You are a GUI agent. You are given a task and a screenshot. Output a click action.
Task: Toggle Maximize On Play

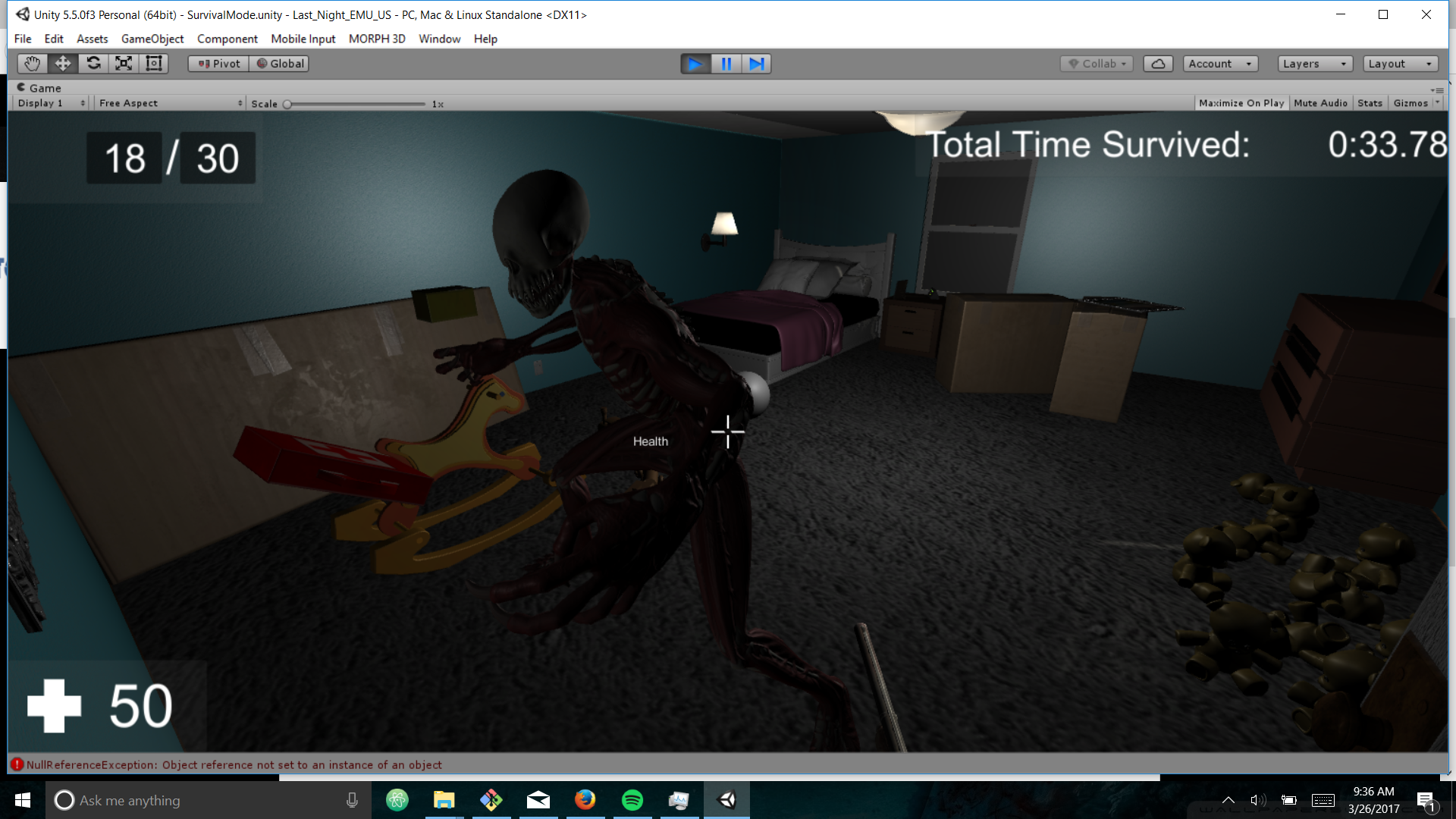coord(1241,103)
